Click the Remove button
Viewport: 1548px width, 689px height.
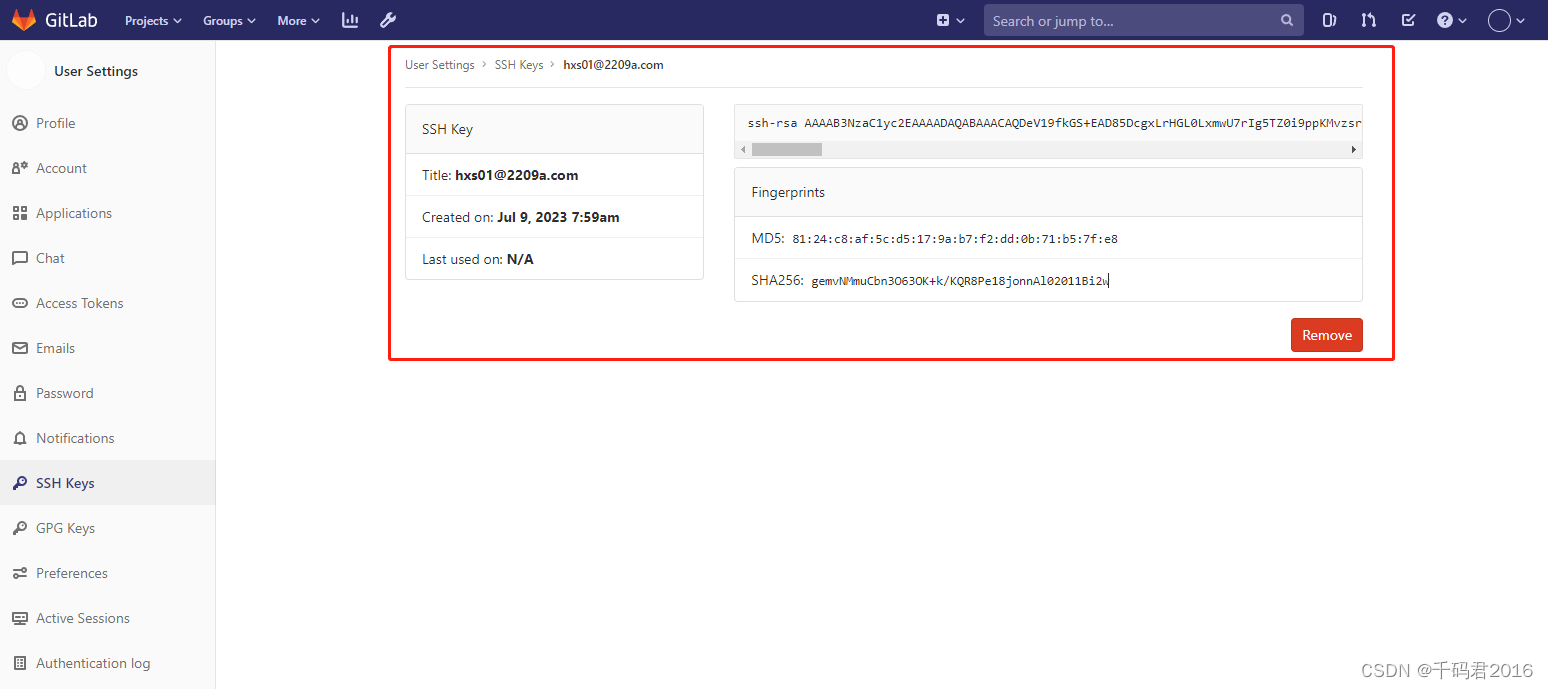pos(1326,335)
